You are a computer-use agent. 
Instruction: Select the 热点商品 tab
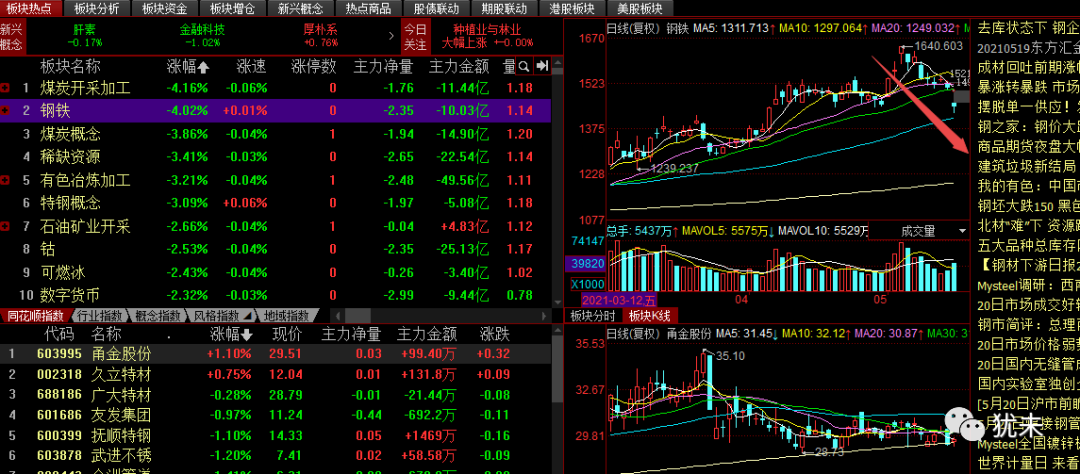point(368,8)
